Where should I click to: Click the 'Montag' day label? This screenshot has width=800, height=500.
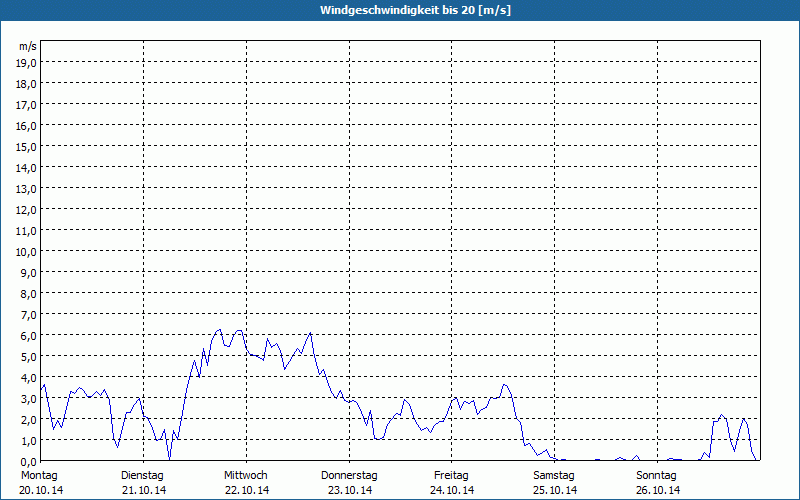coord(39,476)
